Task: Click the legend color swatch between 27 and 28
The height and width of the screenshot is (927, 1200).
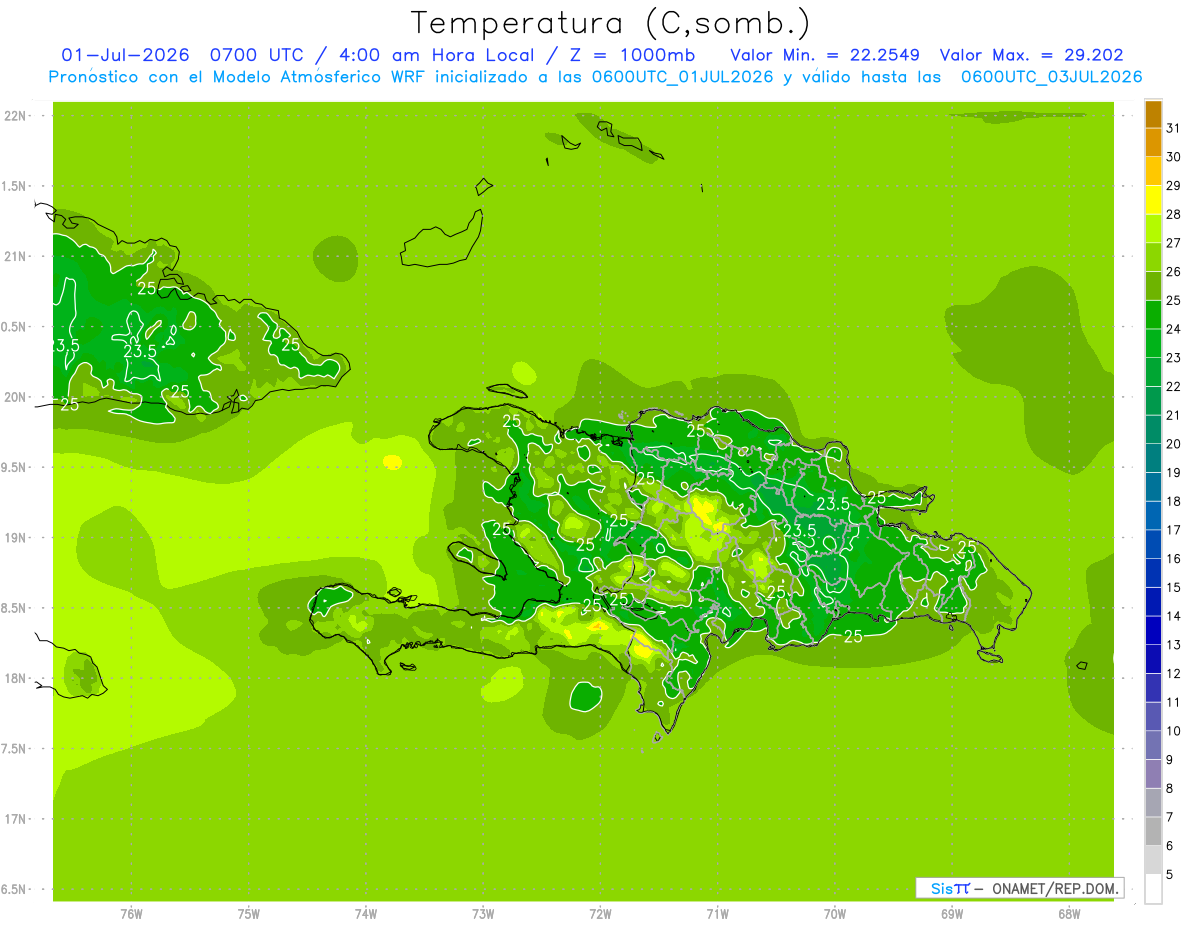Action: (1153, 229)
